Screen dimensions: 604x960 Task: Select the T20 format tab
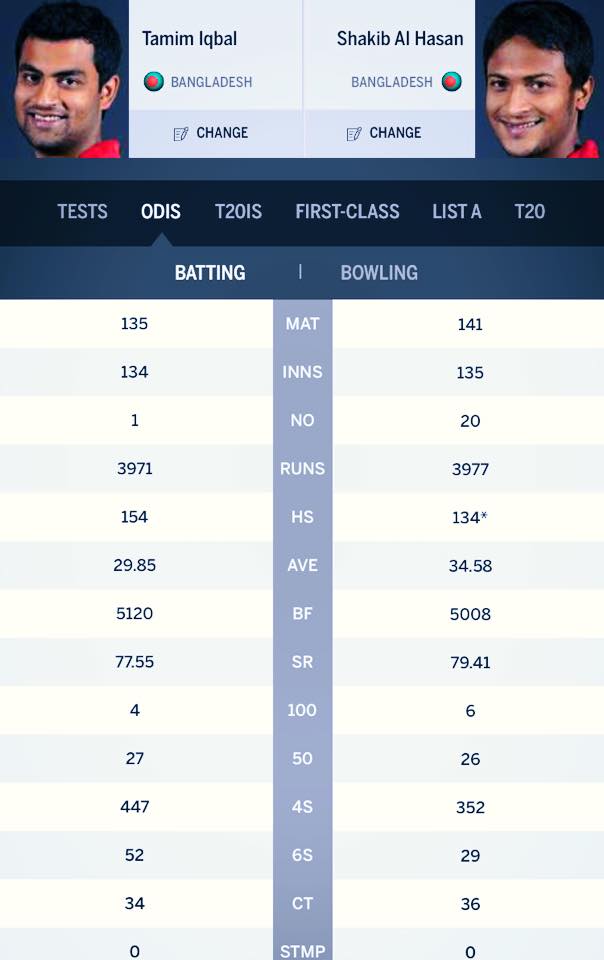[530, 211]
